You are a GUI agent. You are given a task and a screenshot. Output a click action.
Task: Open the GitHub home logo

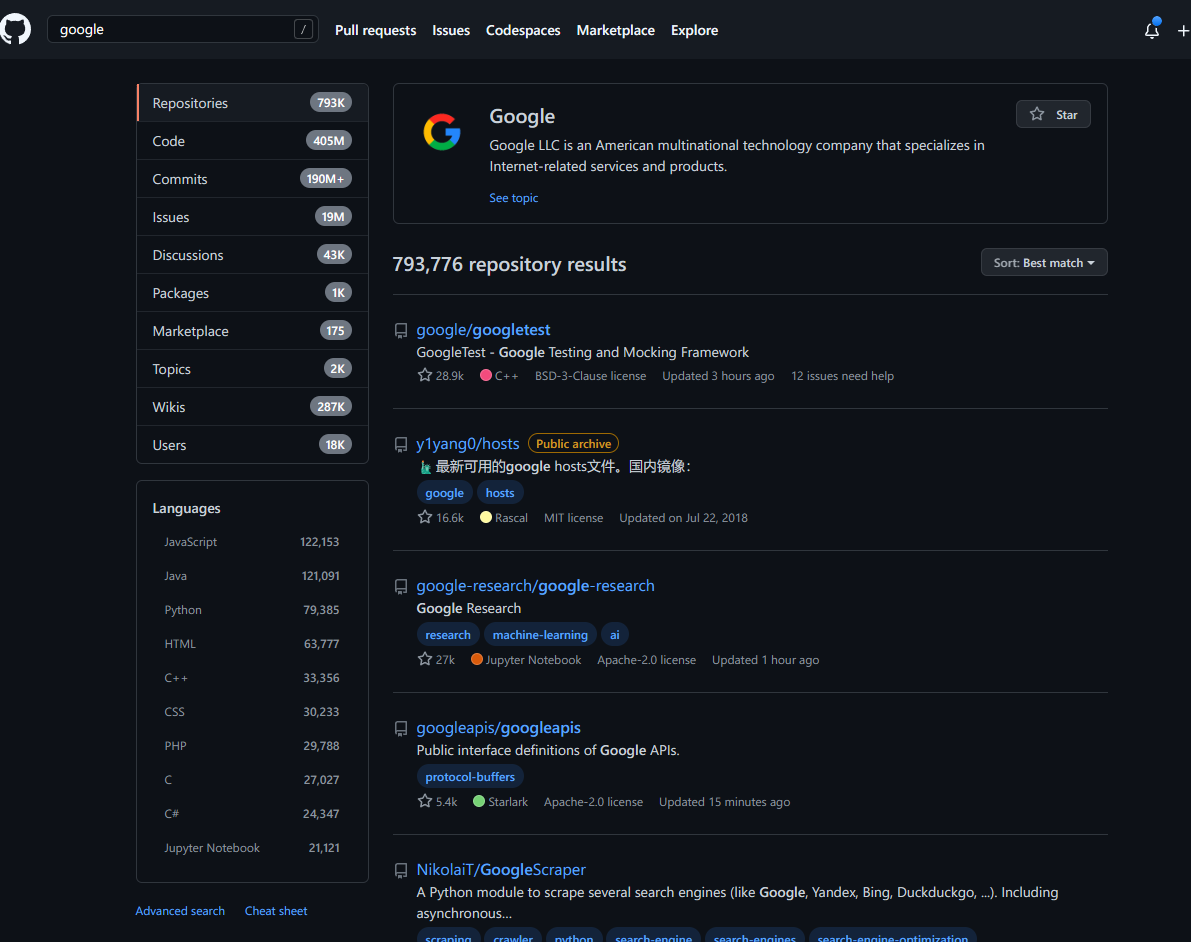[15, 30]
